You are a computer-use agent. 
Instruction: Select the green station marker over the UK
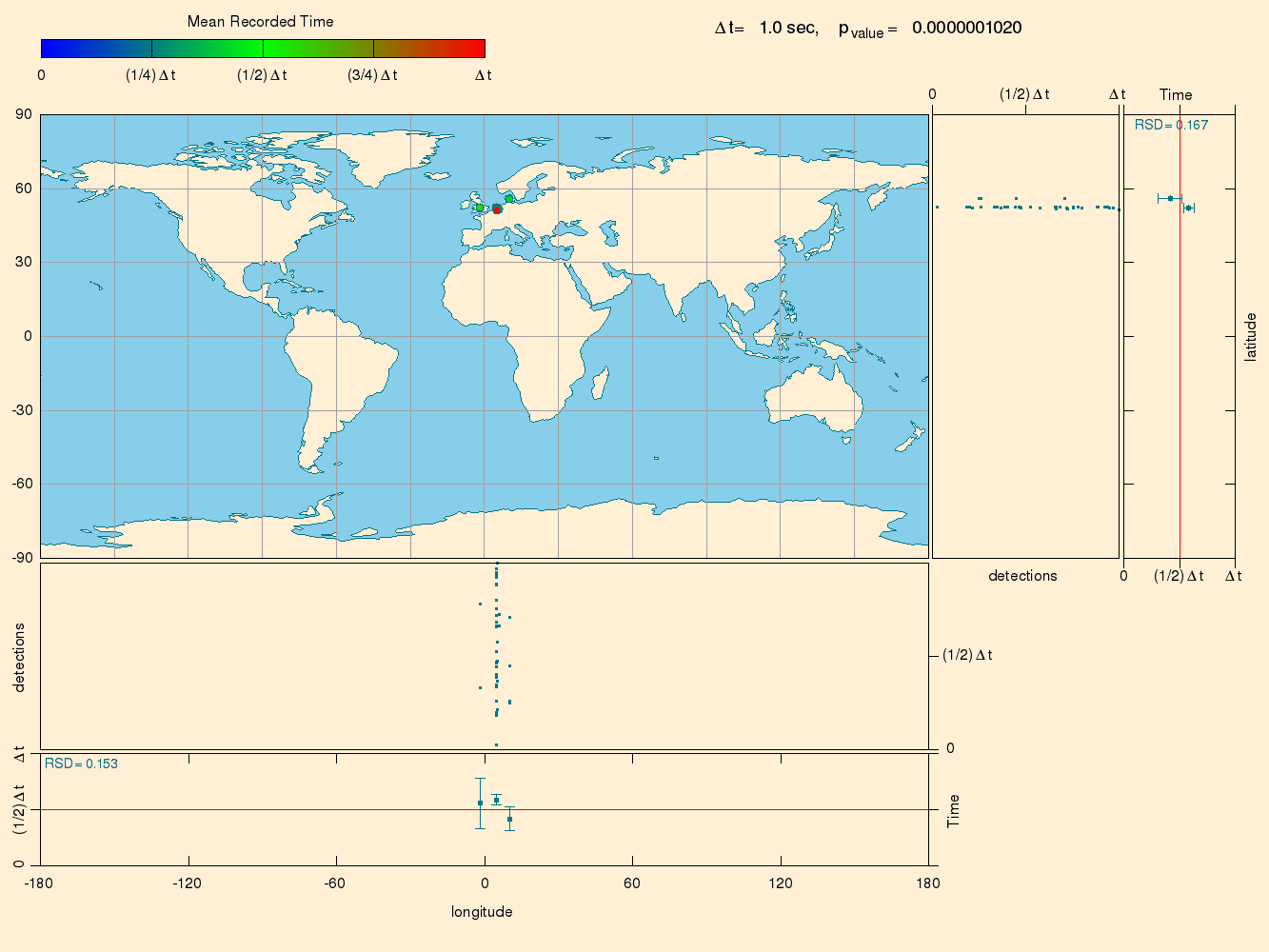point(480,208)
